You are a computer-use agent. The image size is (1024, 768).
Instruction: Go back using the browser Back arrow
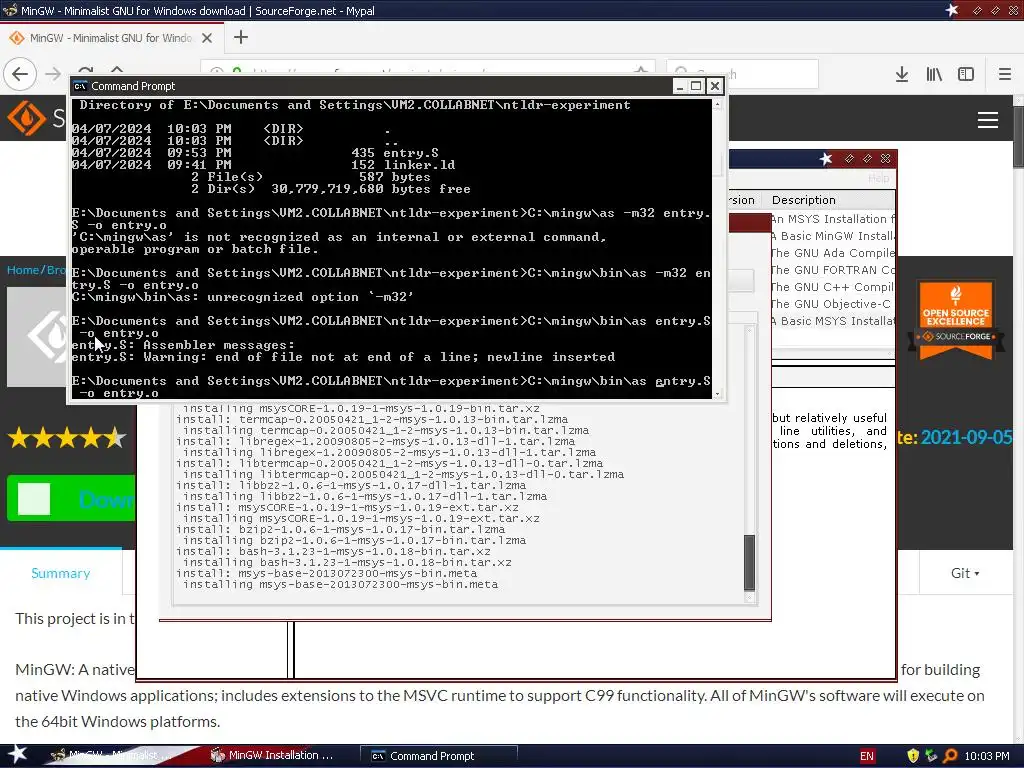click(20, 74)
